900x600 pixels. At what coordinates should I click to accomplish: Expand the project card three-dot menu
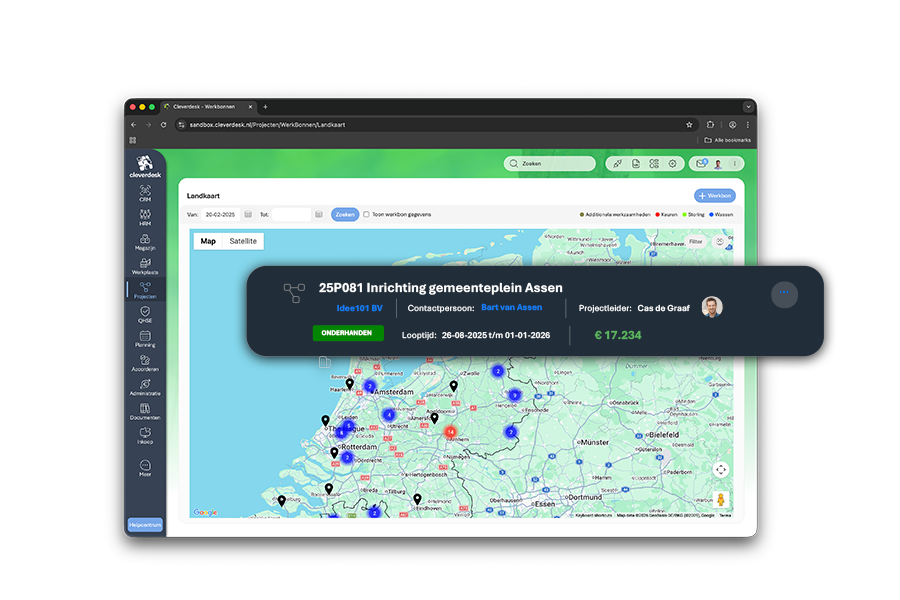coord(784,293)
